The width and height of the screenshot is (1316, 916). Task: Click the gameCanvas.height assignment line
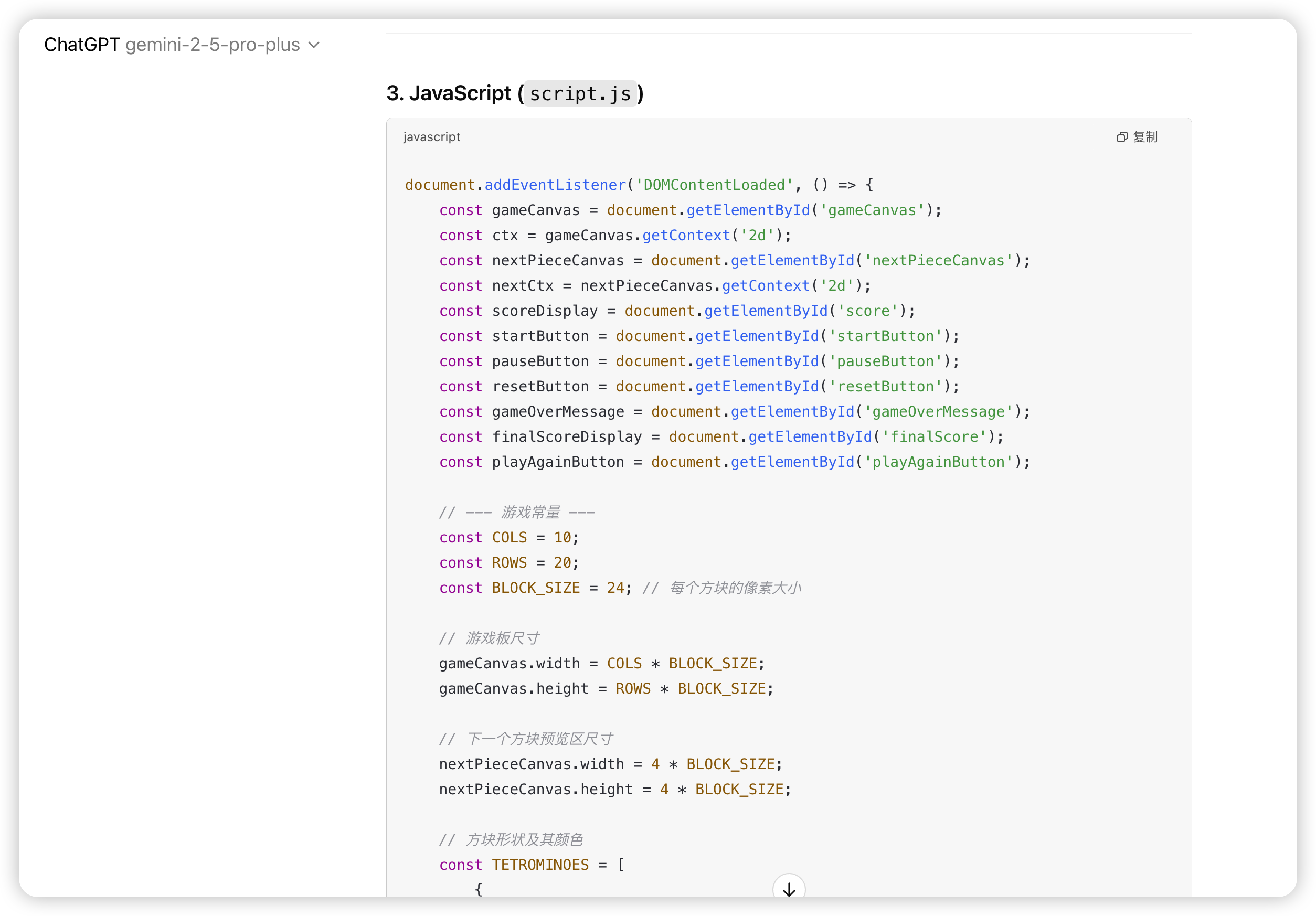pyautogui.click(x=606, y=688)
